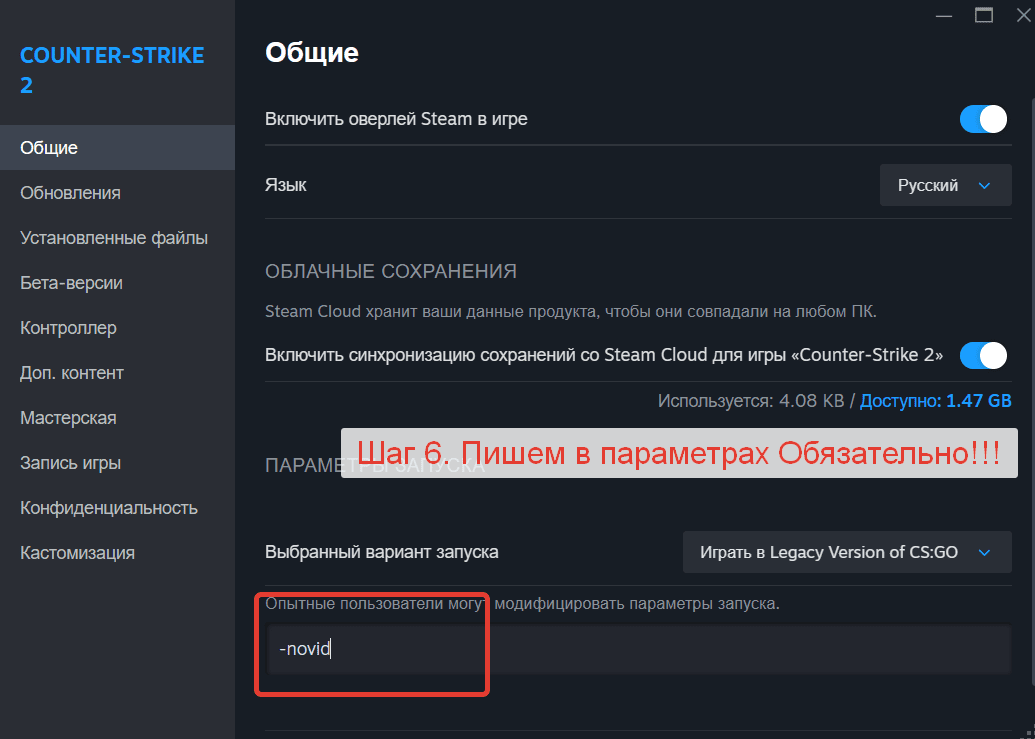Navigate to Запись игры settings

click(70, 463)
